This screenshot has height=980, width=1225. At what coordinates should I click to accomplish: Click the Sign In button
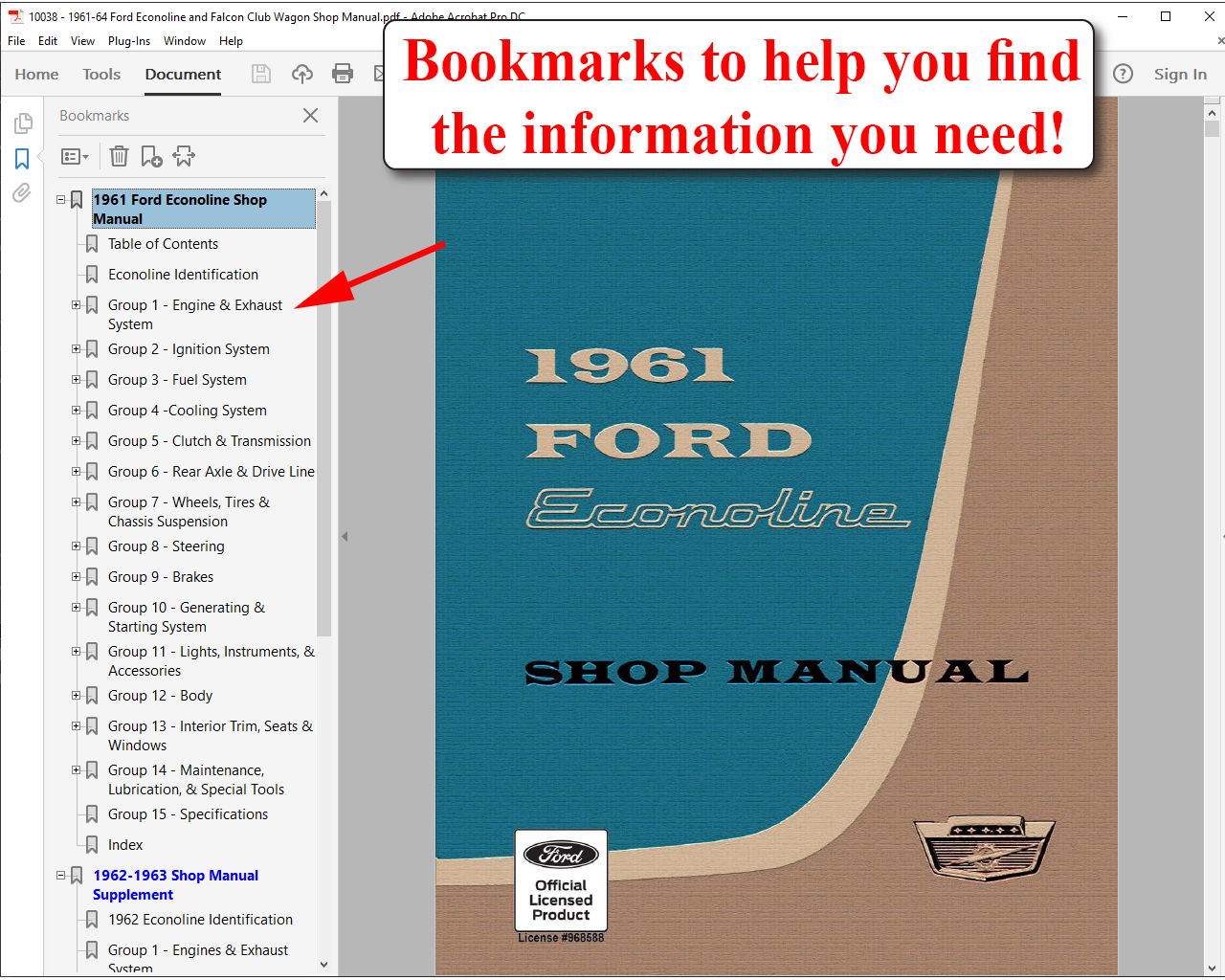tap(1180, 74)
